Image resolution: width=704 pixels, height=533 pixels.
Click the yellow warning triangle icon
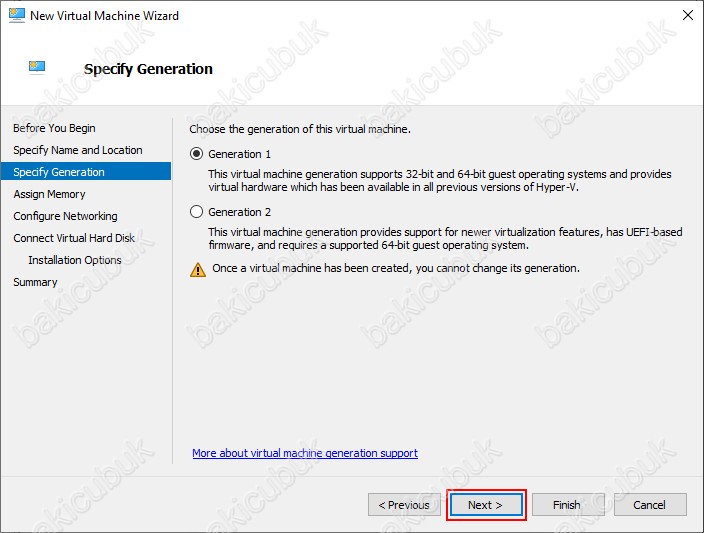tap(198, 269)
